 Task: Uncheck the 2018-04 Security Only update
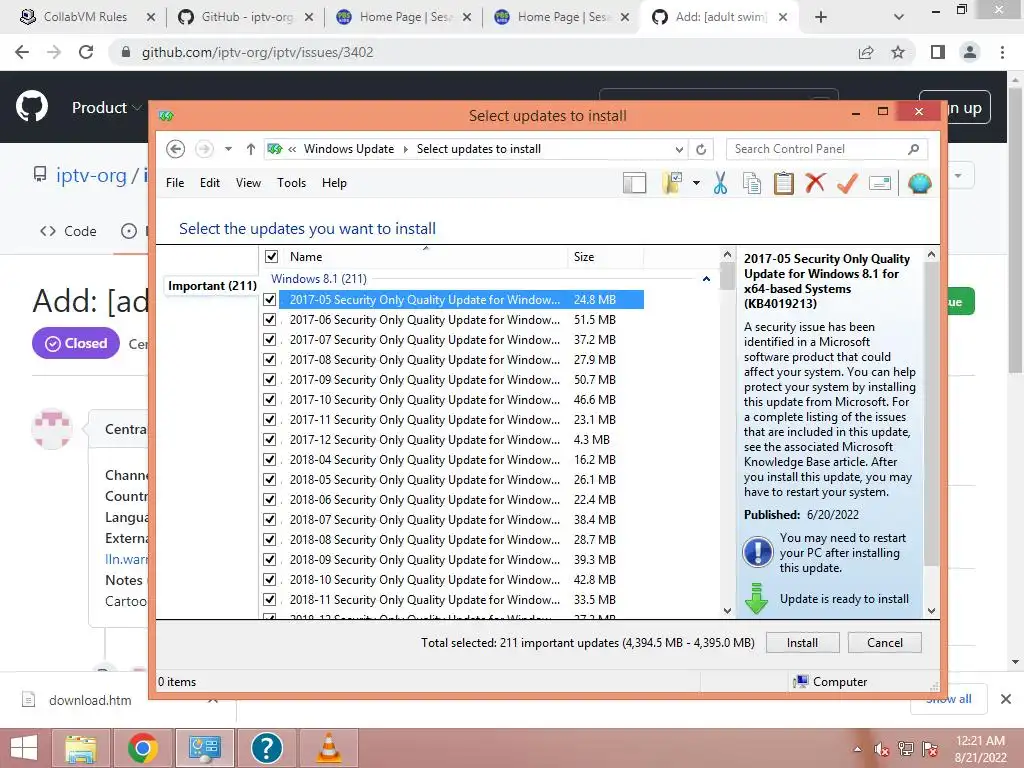tap(269, 460)
